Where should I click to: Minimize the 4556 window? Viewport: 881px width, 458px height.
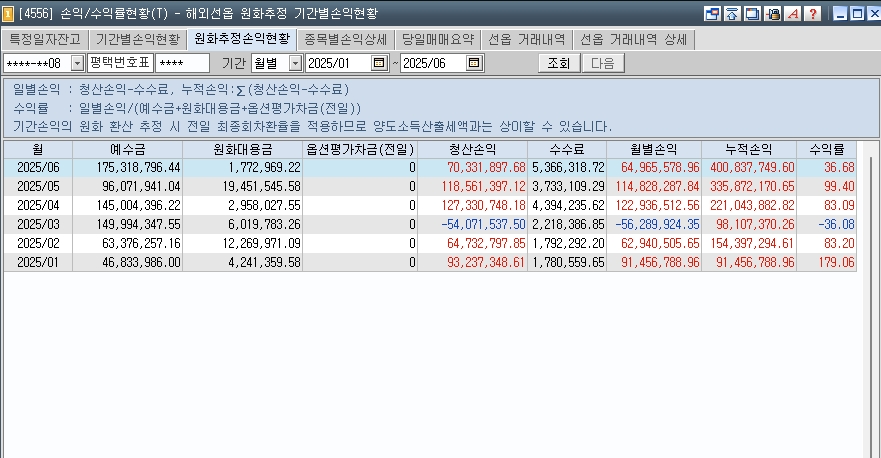[841, 13]
